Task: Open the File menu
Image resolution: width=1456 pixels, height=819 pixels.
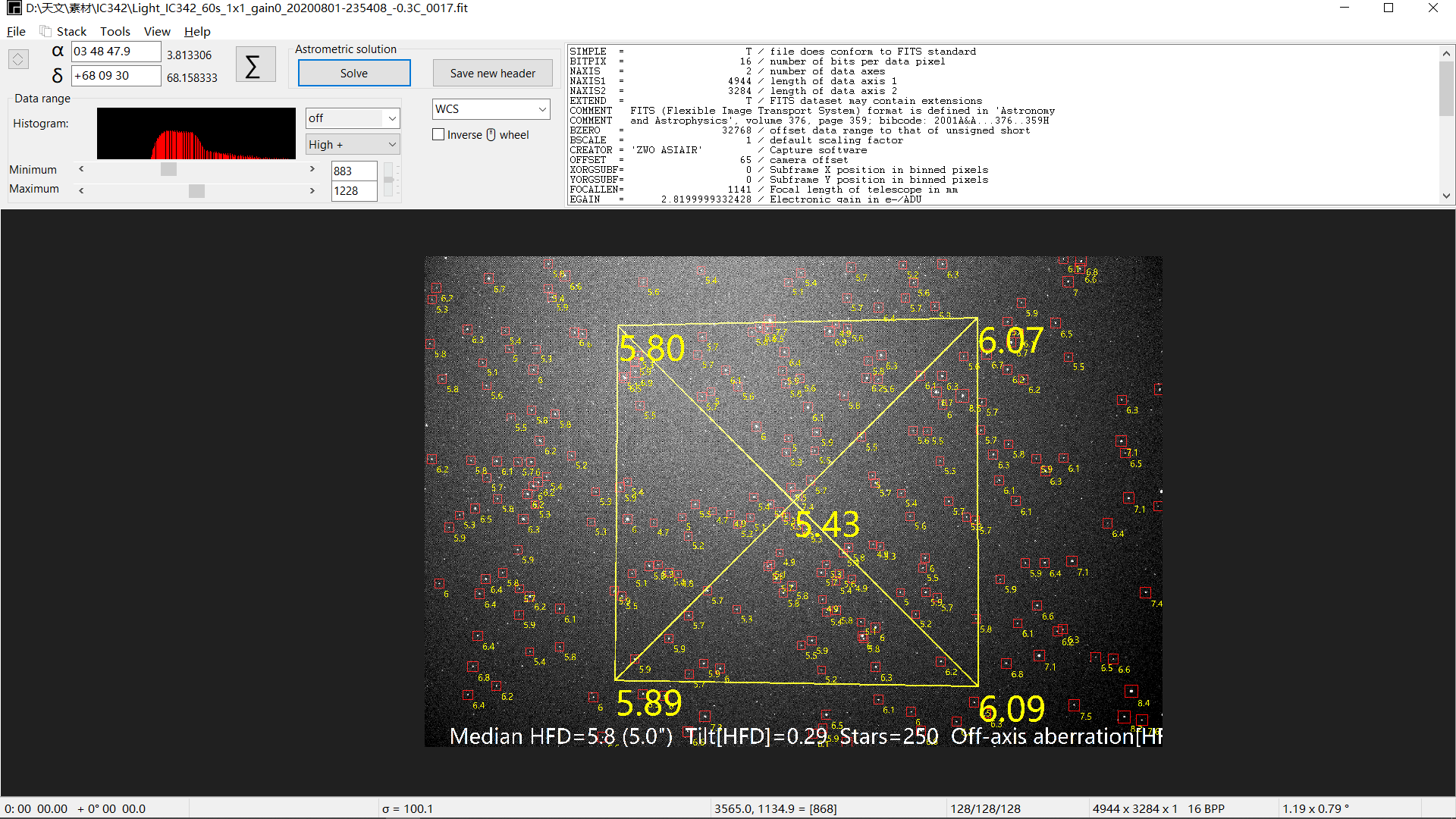Action: (x=16, y=31)
